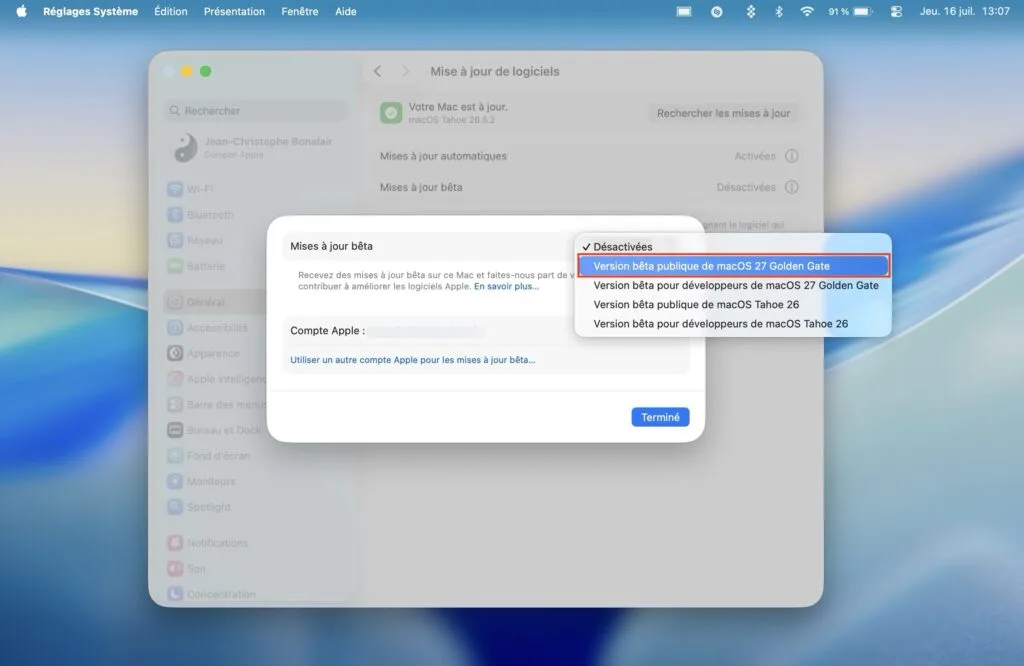1024x666 pixels.
Task: Select Spotlight in the sidebar
Action: pos(255,507)
